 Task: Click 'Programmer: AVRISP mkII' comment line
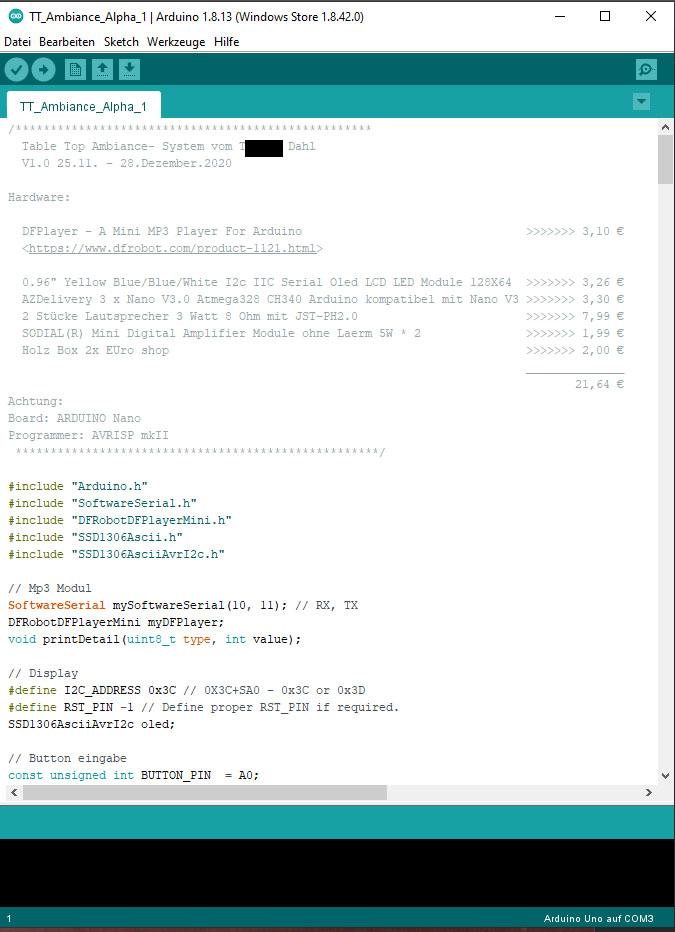(x=88, y=435)
